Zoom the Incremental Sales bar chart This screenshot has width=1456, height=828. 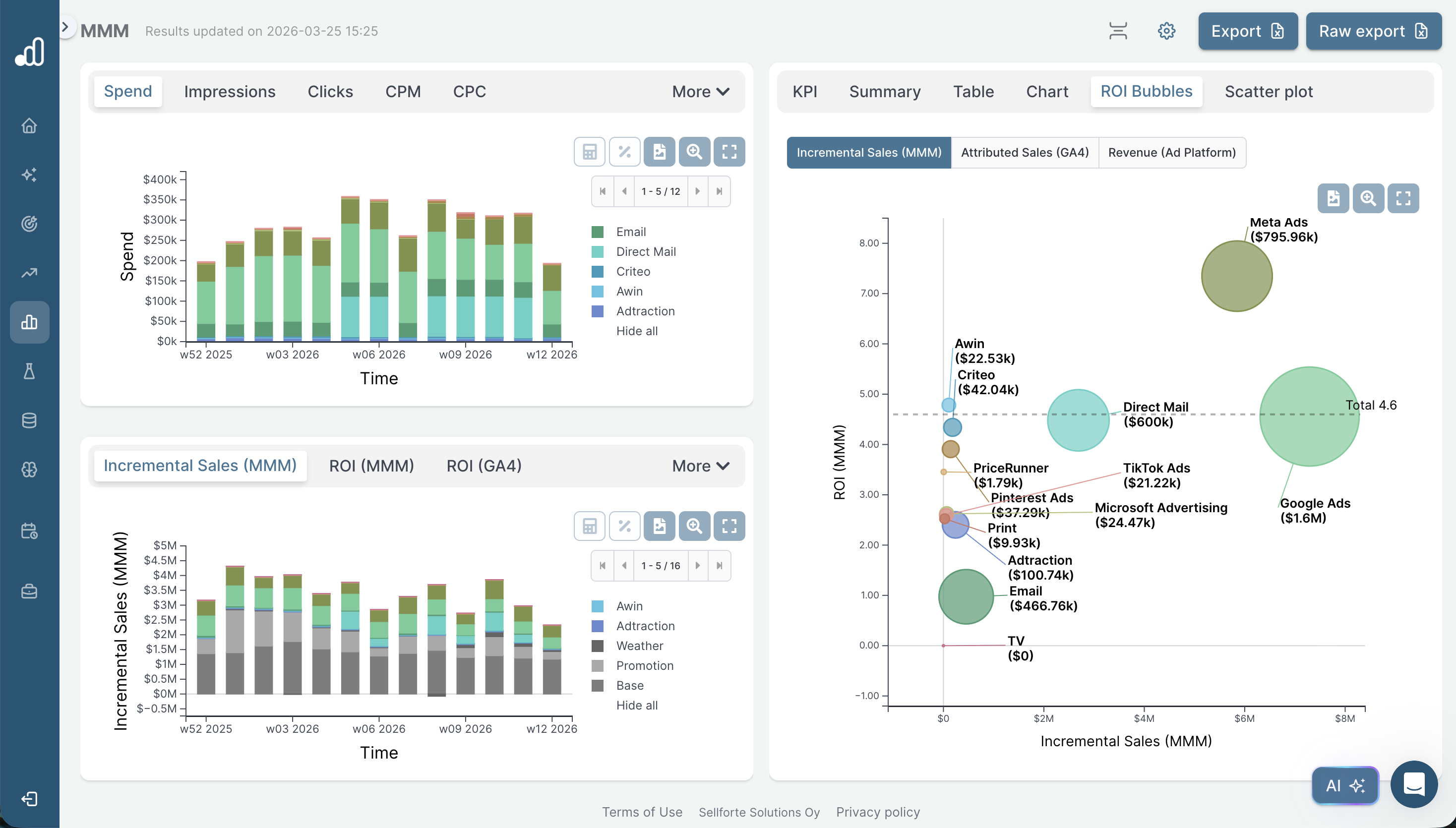point(694,526)
